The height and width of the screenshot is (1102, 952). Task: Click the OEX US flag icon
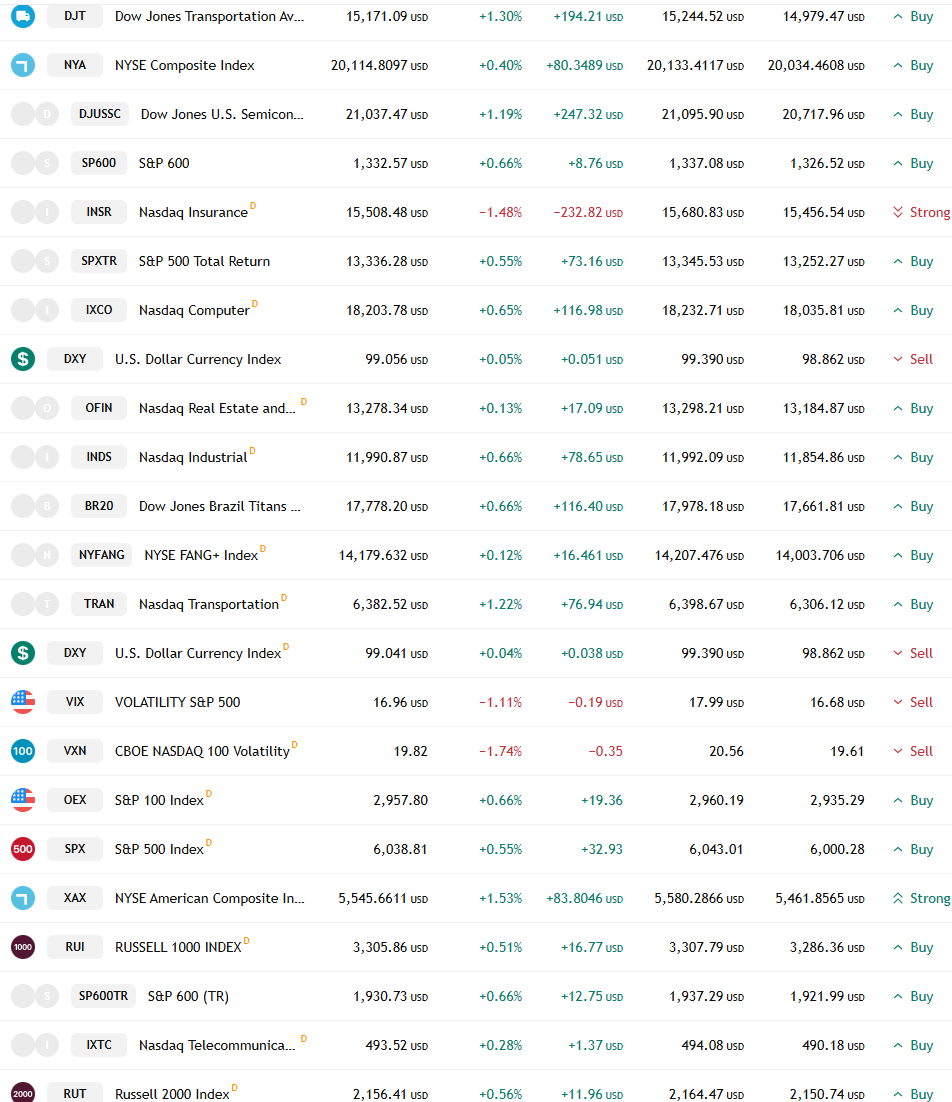(23, 800)
